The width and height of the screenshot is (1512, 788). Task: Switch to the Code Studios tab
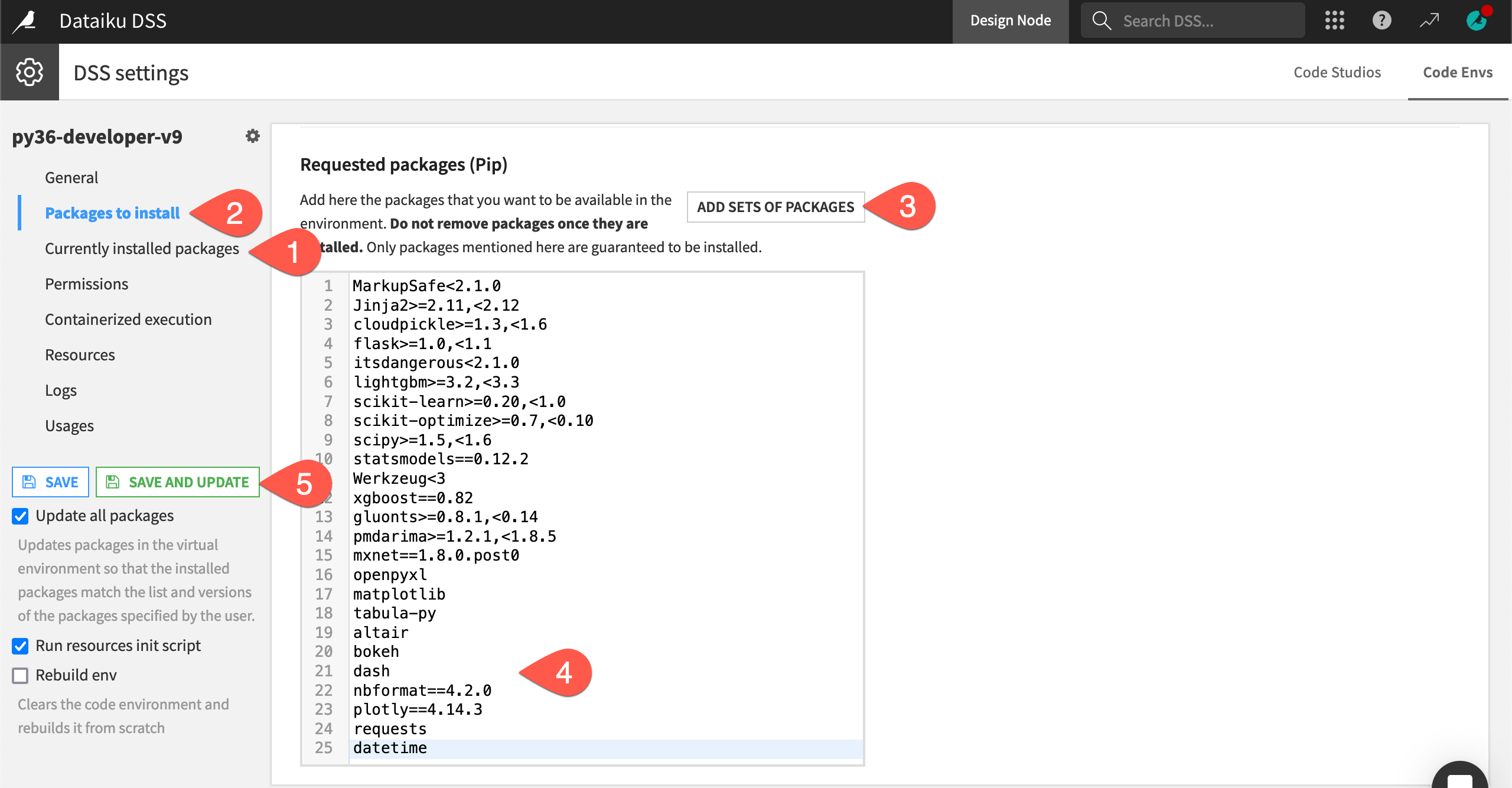point(1337,72)
